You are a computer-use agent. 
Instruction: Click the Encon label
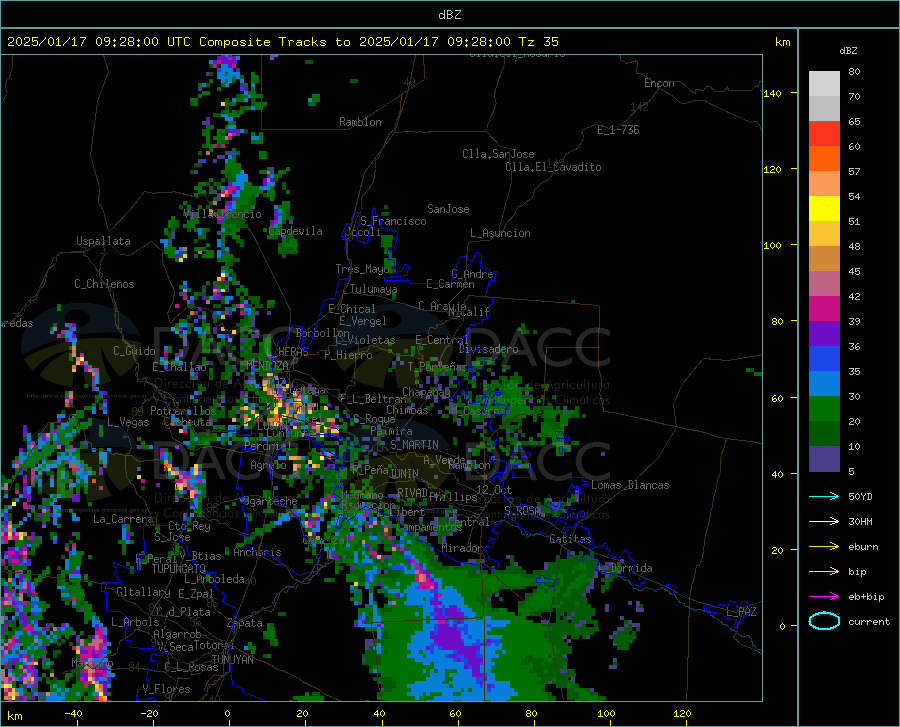coord(659,83)
